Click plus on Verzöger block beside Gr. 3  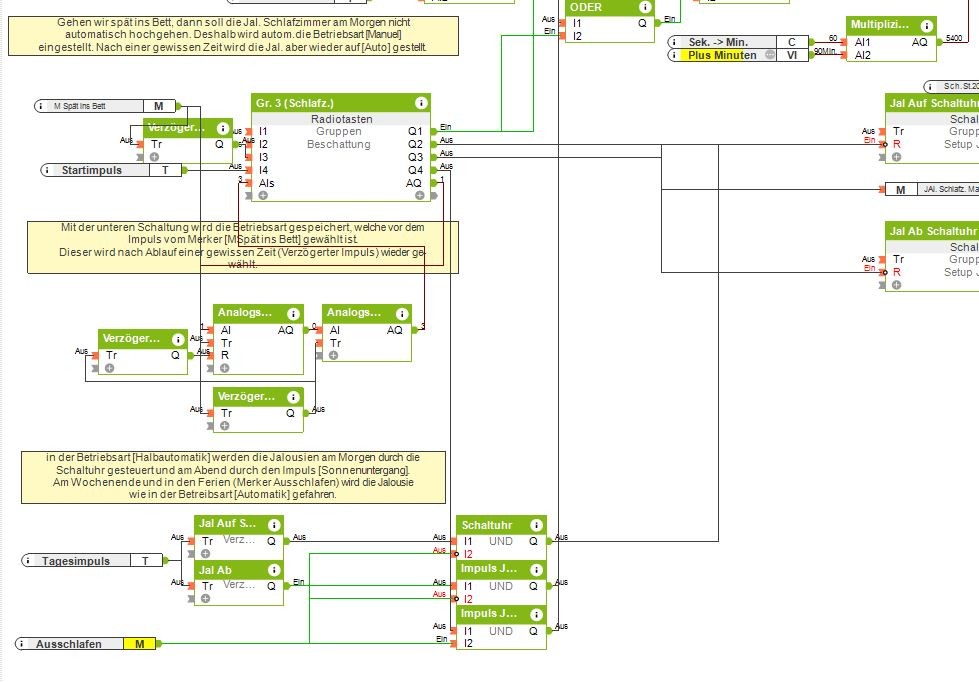tap(154, 157)
